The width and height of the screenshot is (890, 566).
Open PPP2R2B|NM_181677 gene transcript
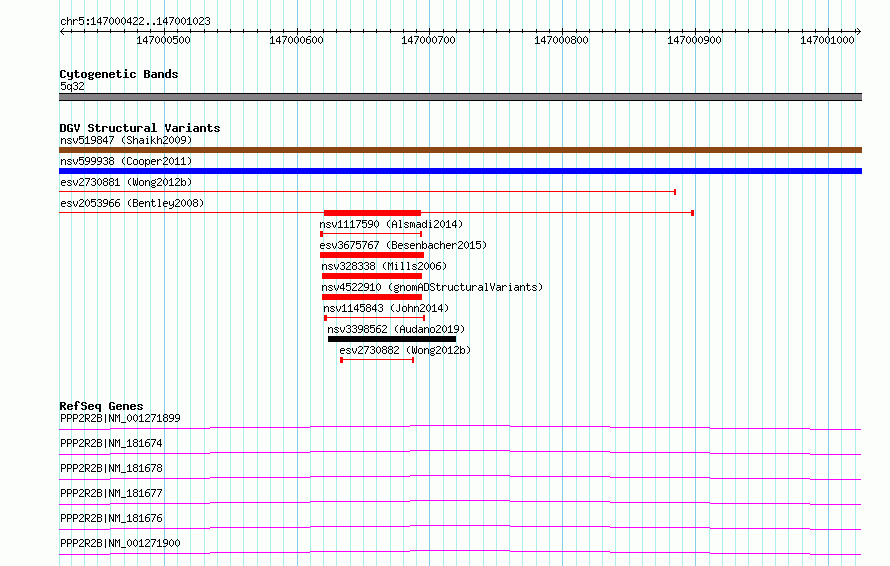point(111,493)
